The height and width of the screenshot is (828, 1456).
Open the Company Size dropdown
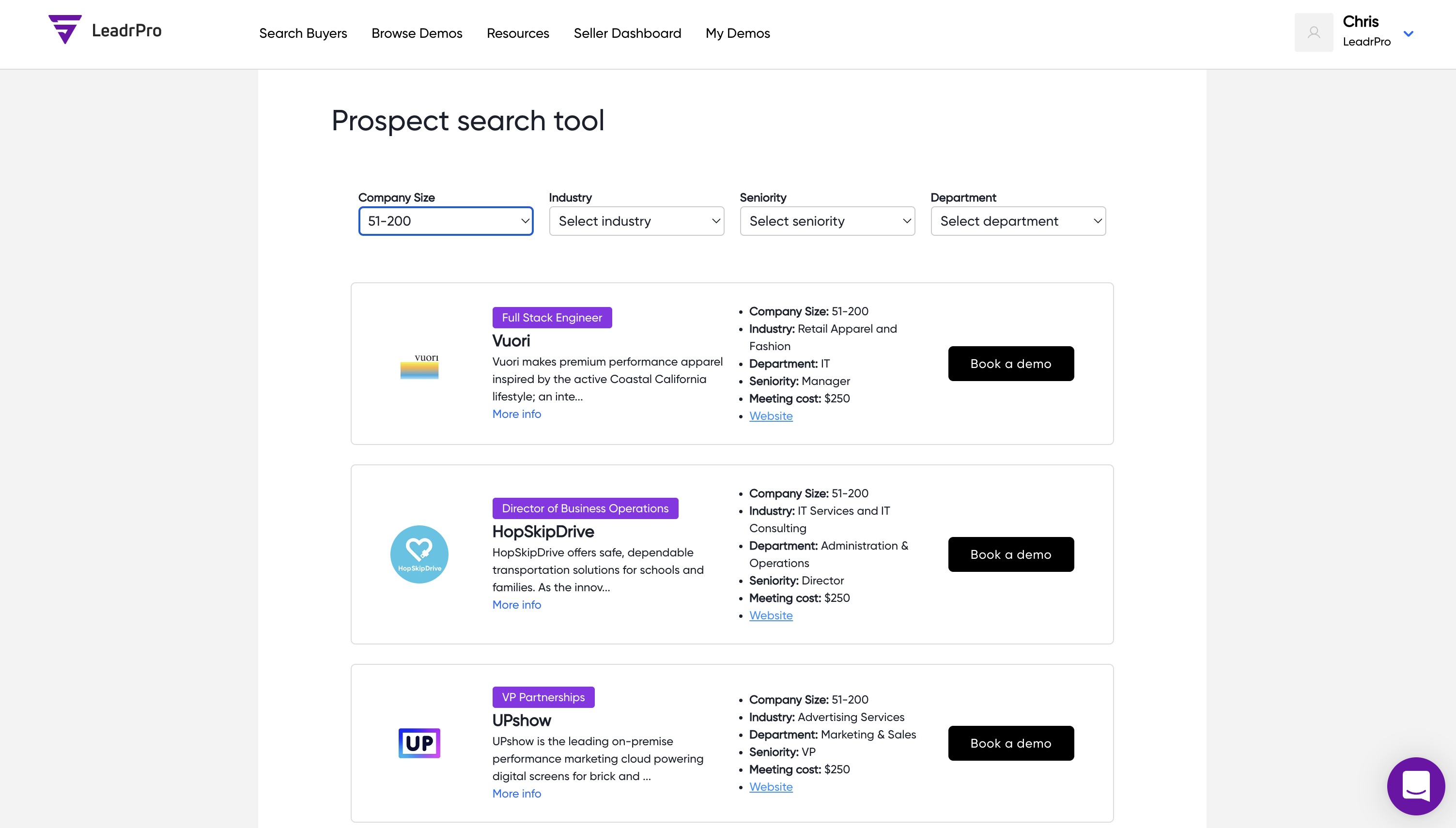point(446,221)
